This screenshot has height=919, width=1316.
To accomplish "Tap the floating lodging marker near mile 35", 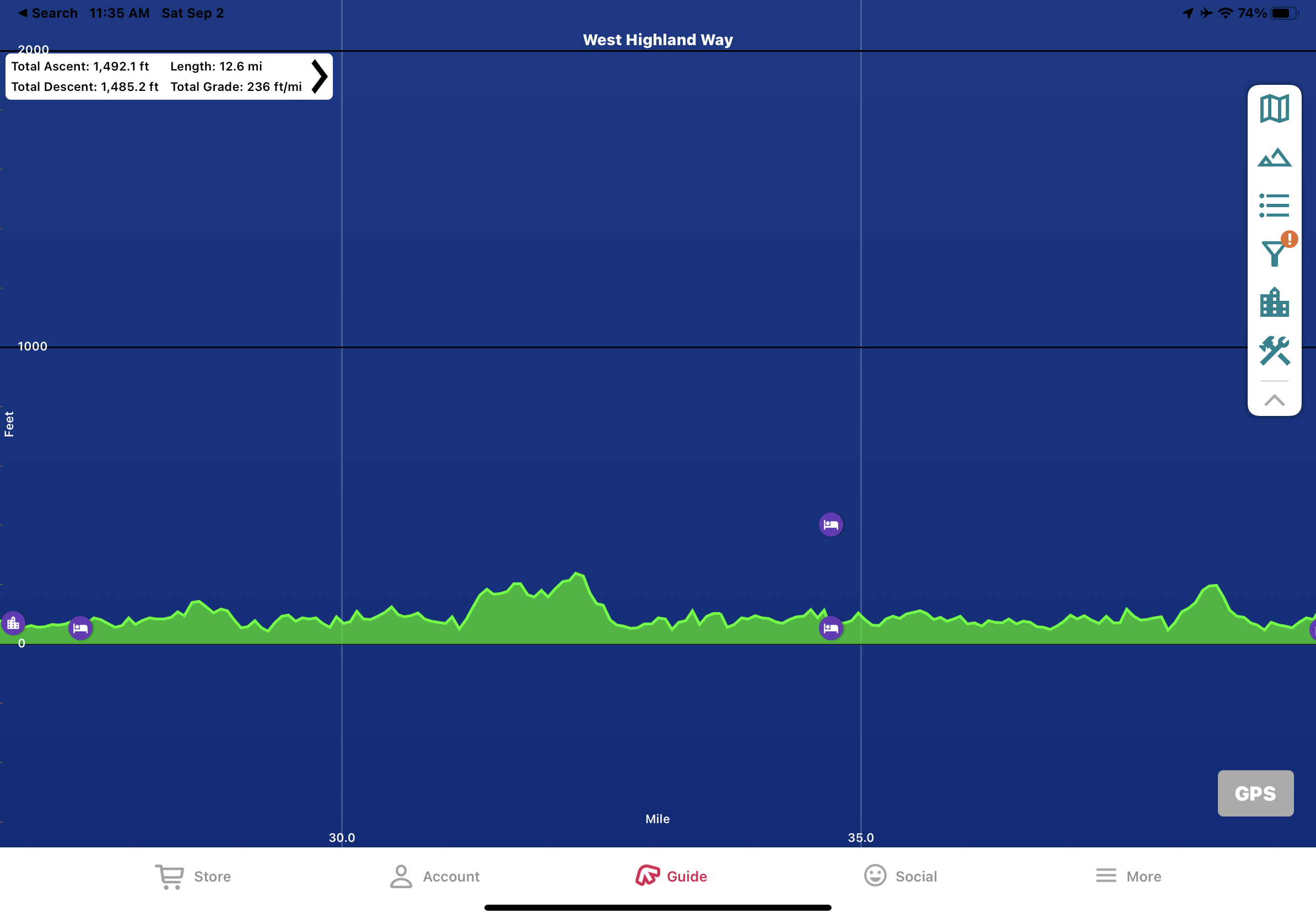I will (x=830, y=525).
